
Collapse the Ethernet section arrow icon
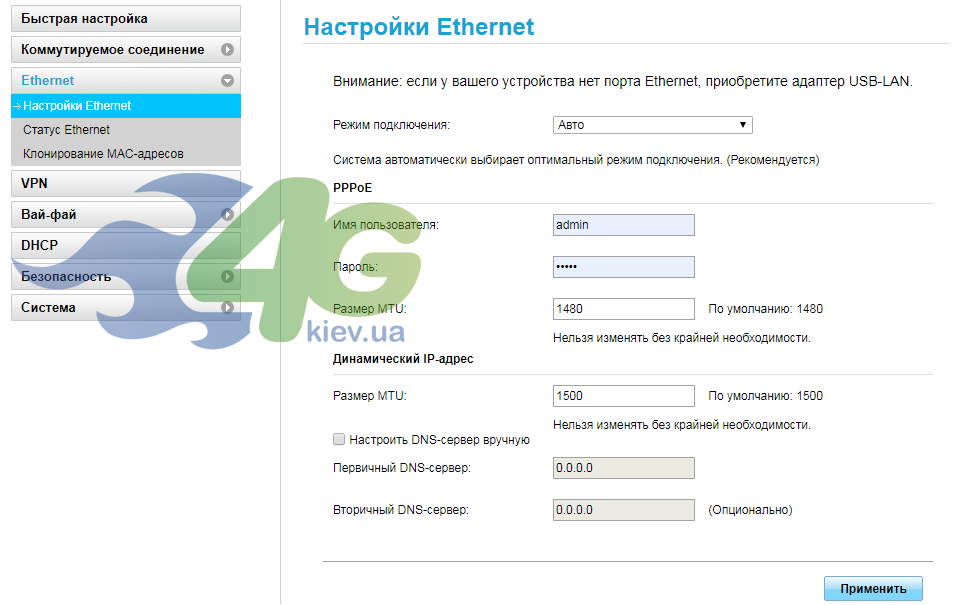[x=227, y=81]
